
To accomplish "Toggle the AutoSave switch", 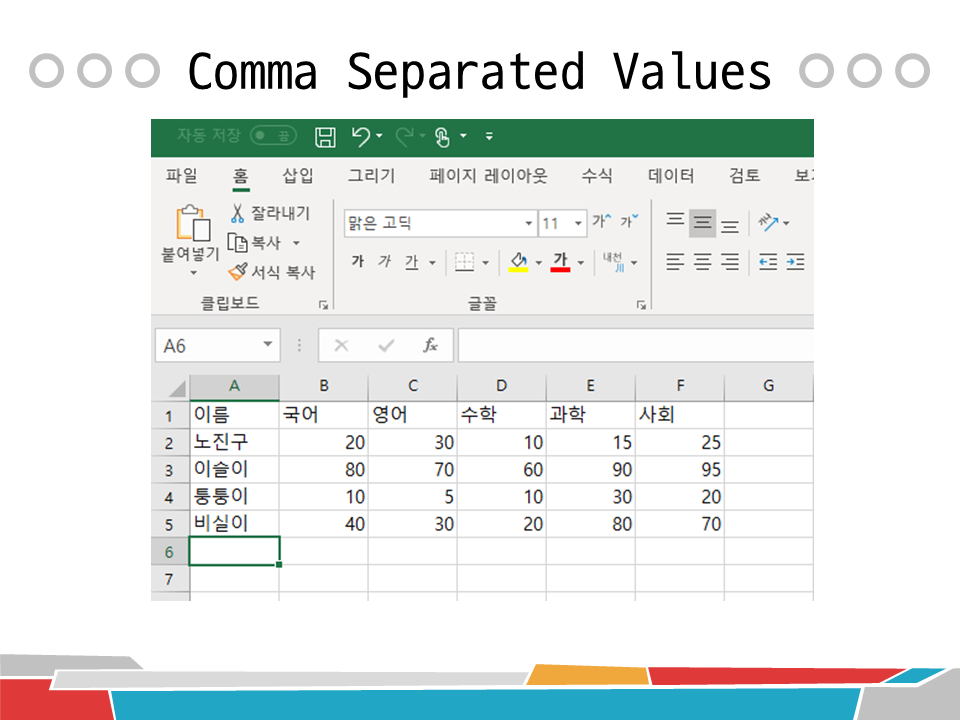I will point(273,135).
